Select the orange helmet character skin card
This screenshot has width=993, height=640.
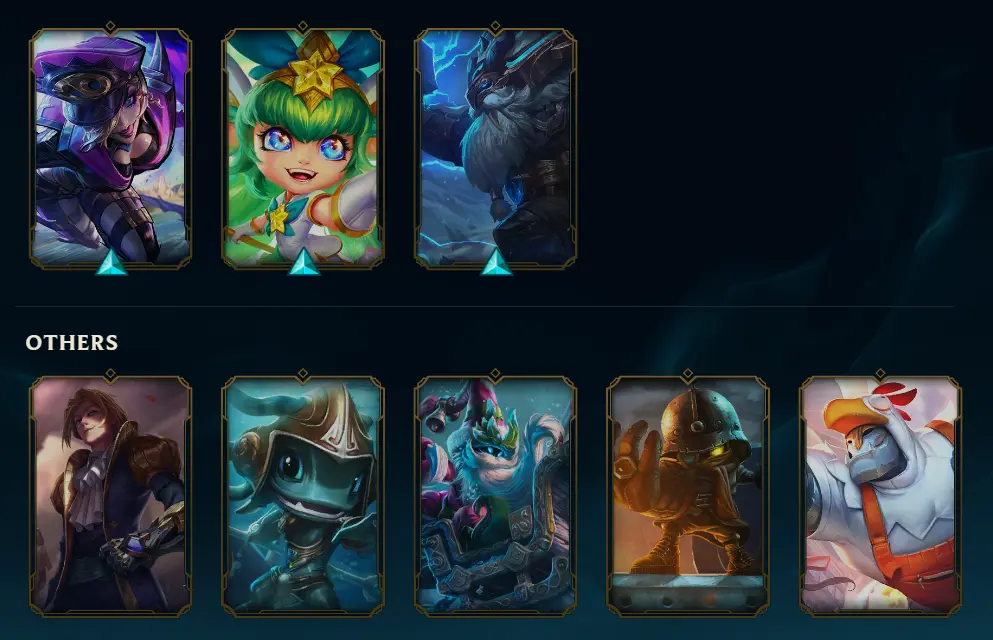pyautogui.click(x=688, y=496)
